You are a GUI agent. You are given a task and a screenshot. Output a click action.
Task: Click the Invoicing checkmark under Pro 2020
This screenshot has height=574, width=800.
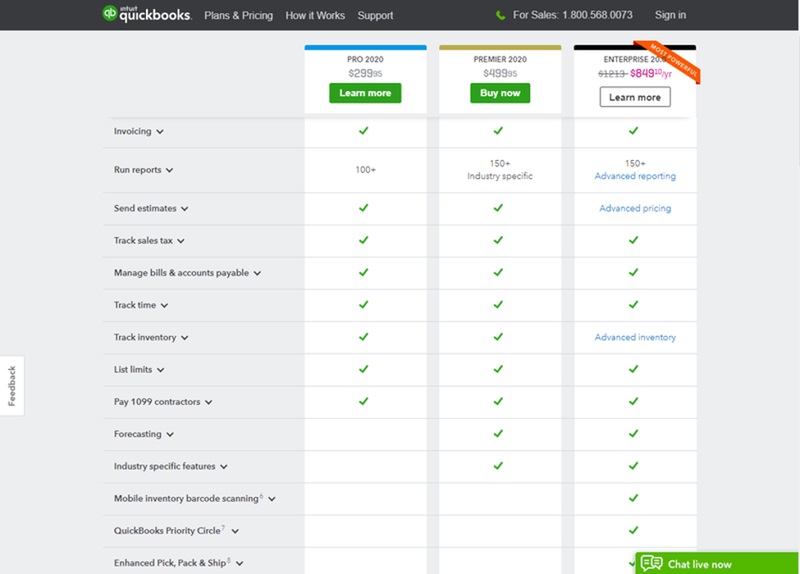coord(364,130)
